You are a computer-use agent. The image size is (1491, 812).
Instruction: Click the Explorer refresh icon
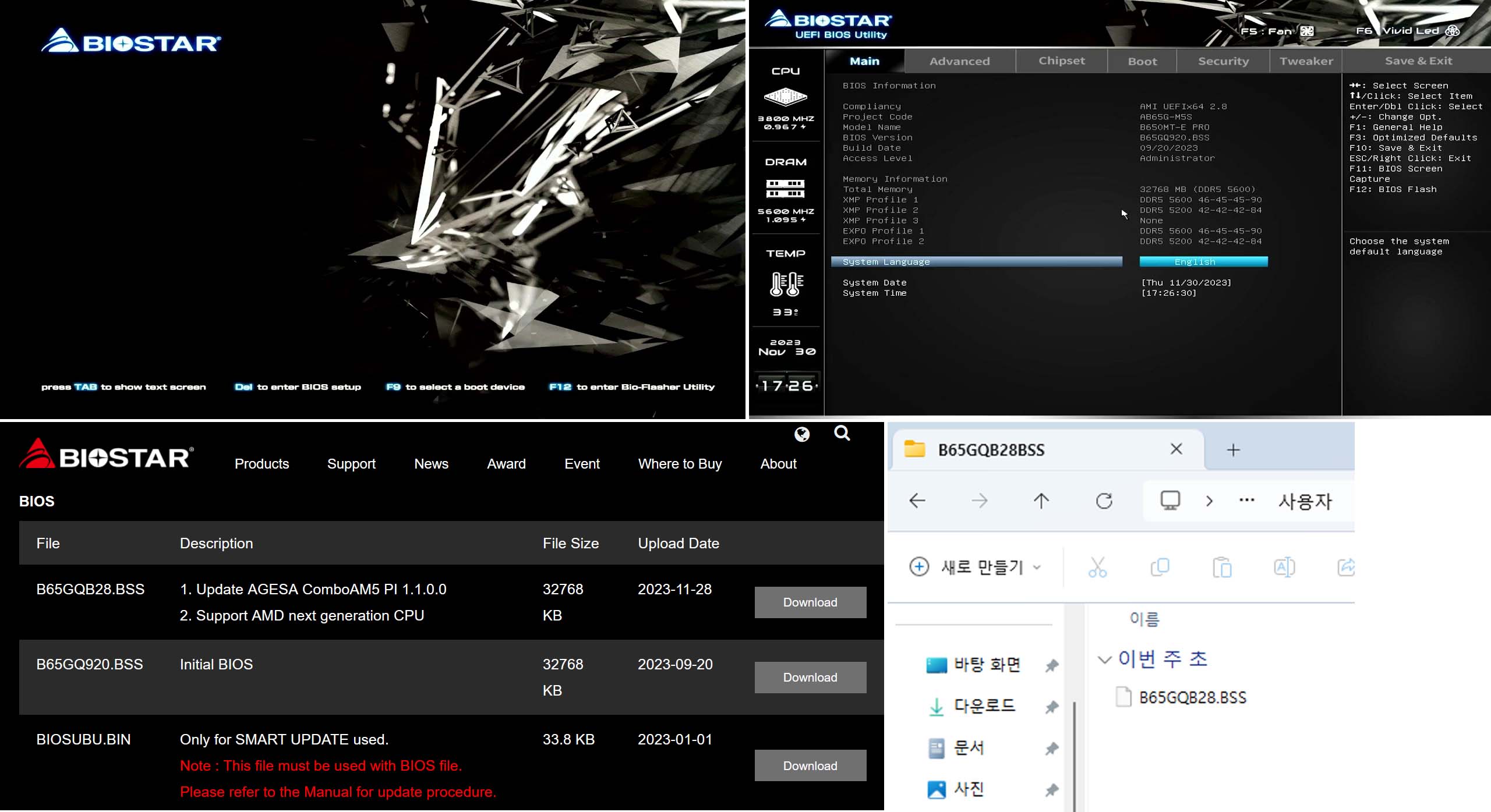pyautogui.click(x=1104, y=501)
